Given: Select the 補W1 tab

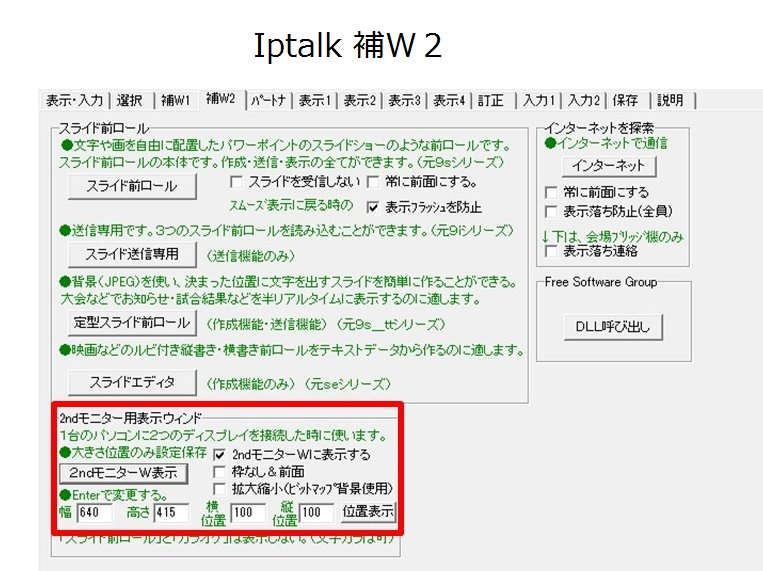Looking at the screenshot, I should [176, 100].
